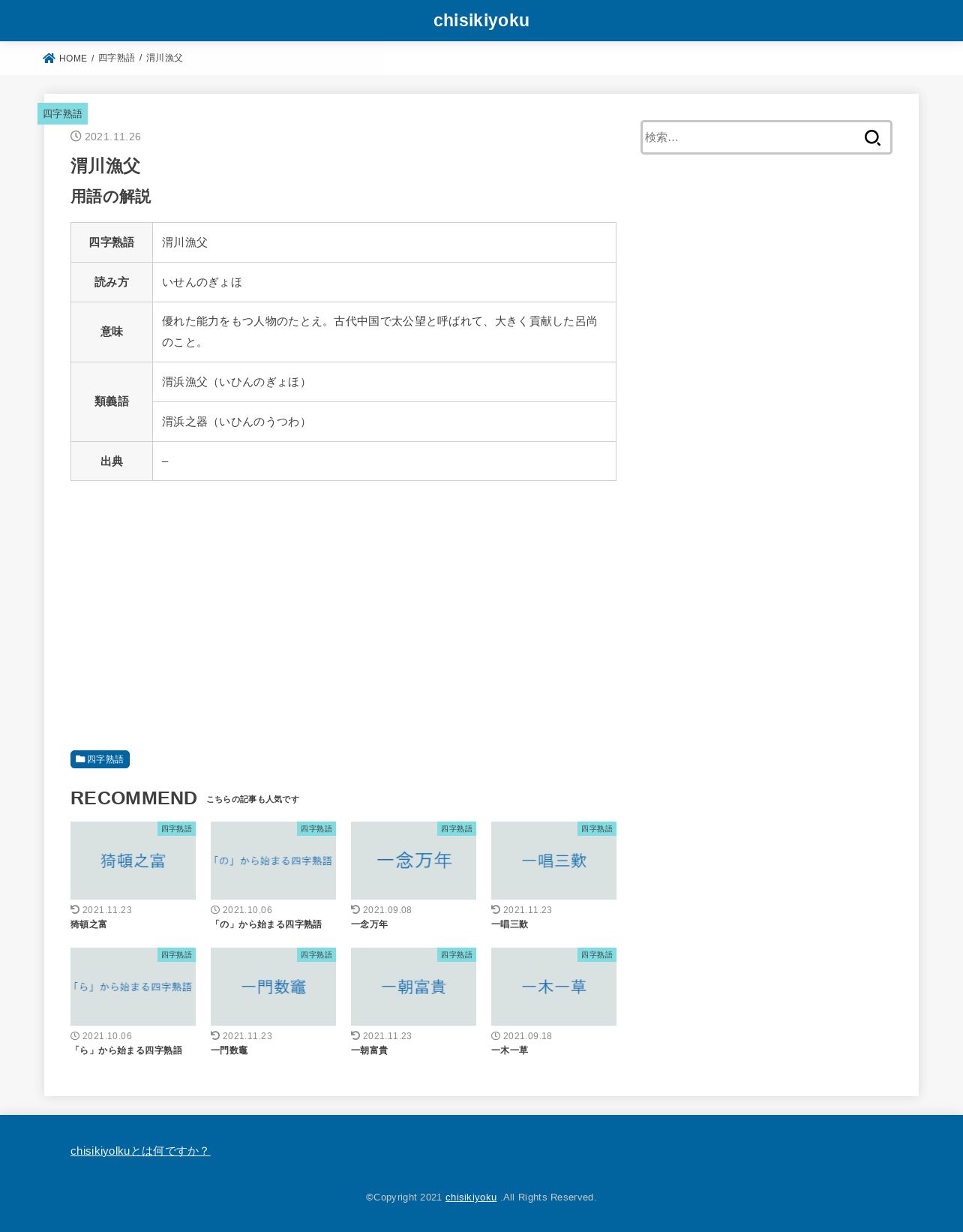Click the RECOMMEND section heading
The height and width of the screenshot is (1232, 963).
point(133,798)
